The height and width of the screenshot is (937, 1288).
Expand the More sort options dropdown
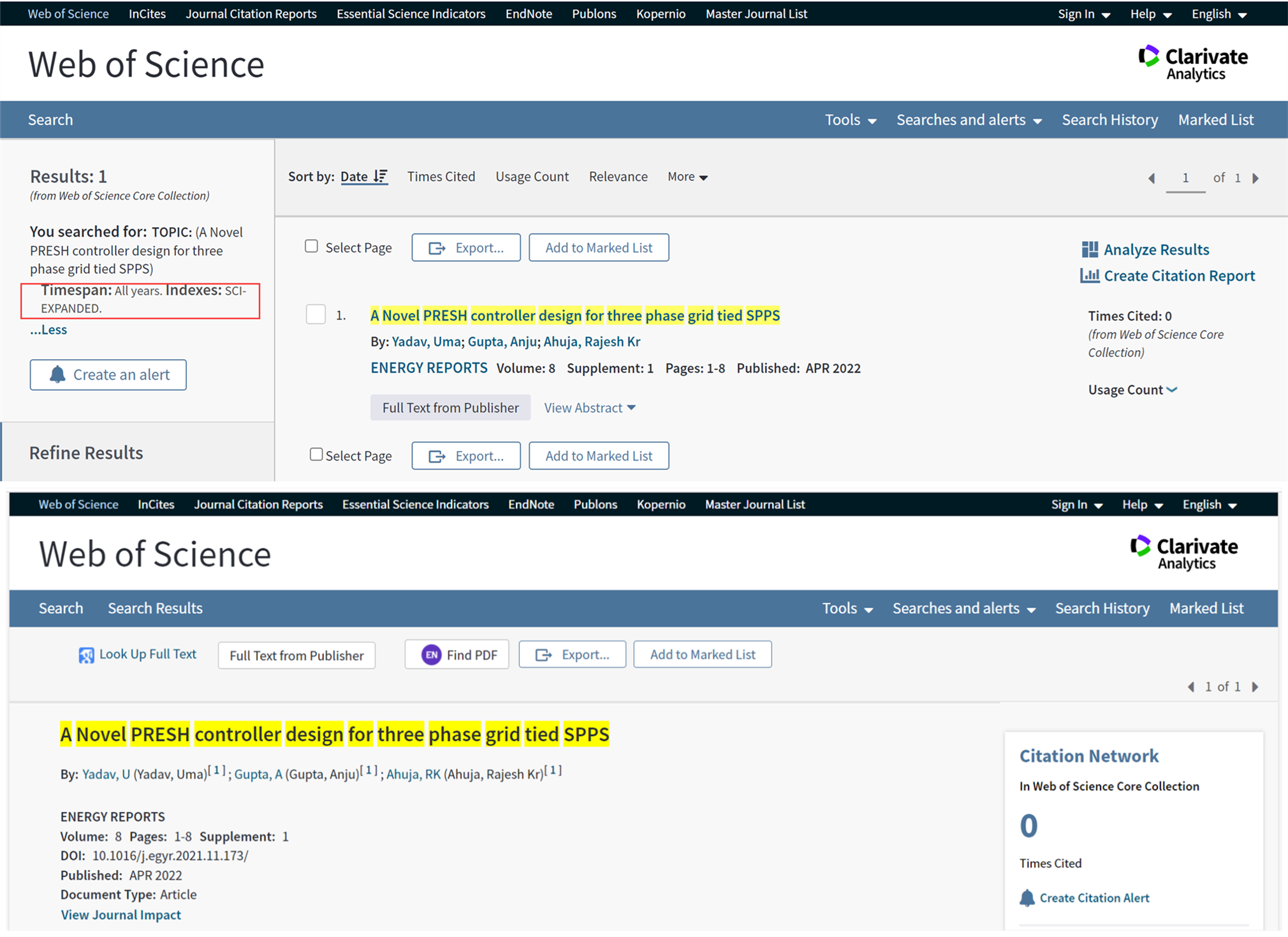point(687,177)
